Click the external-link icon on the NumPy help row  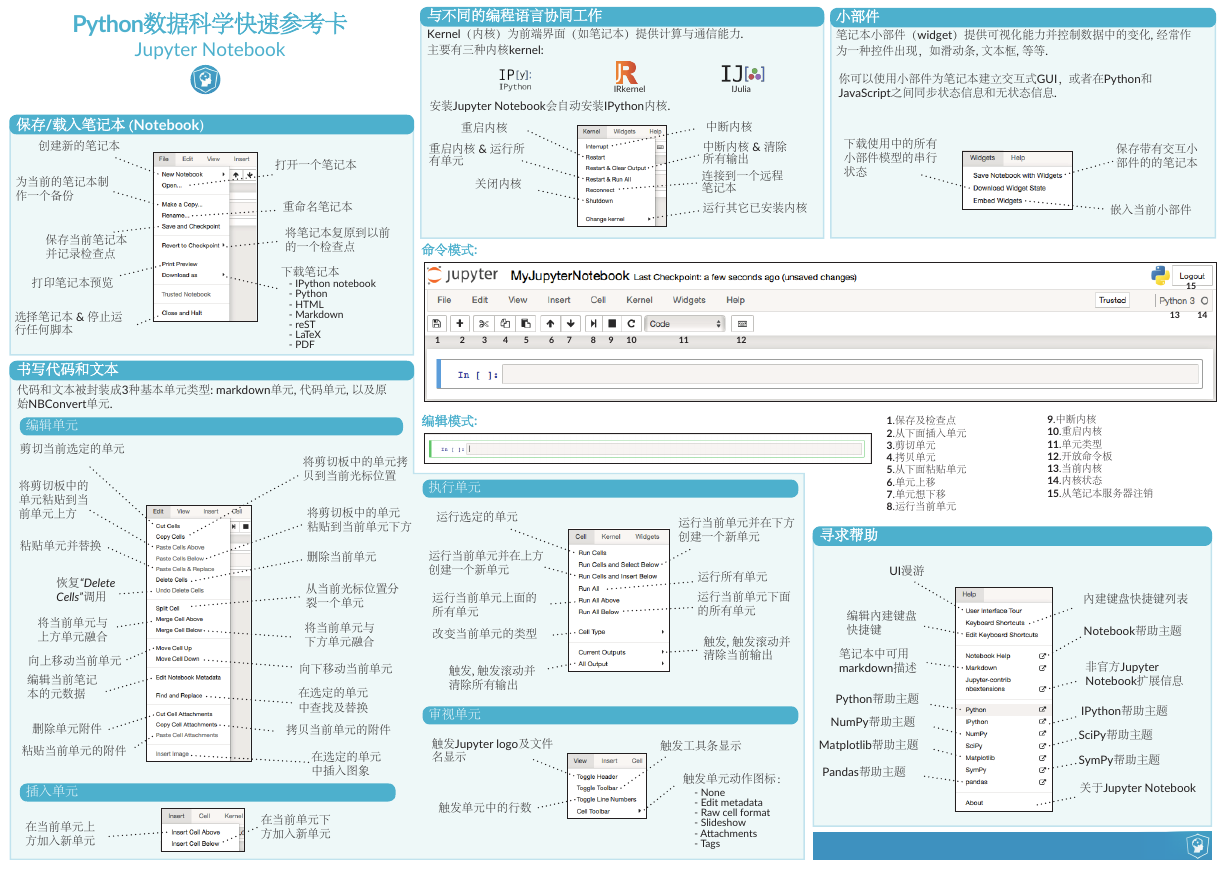[1041, 733]
